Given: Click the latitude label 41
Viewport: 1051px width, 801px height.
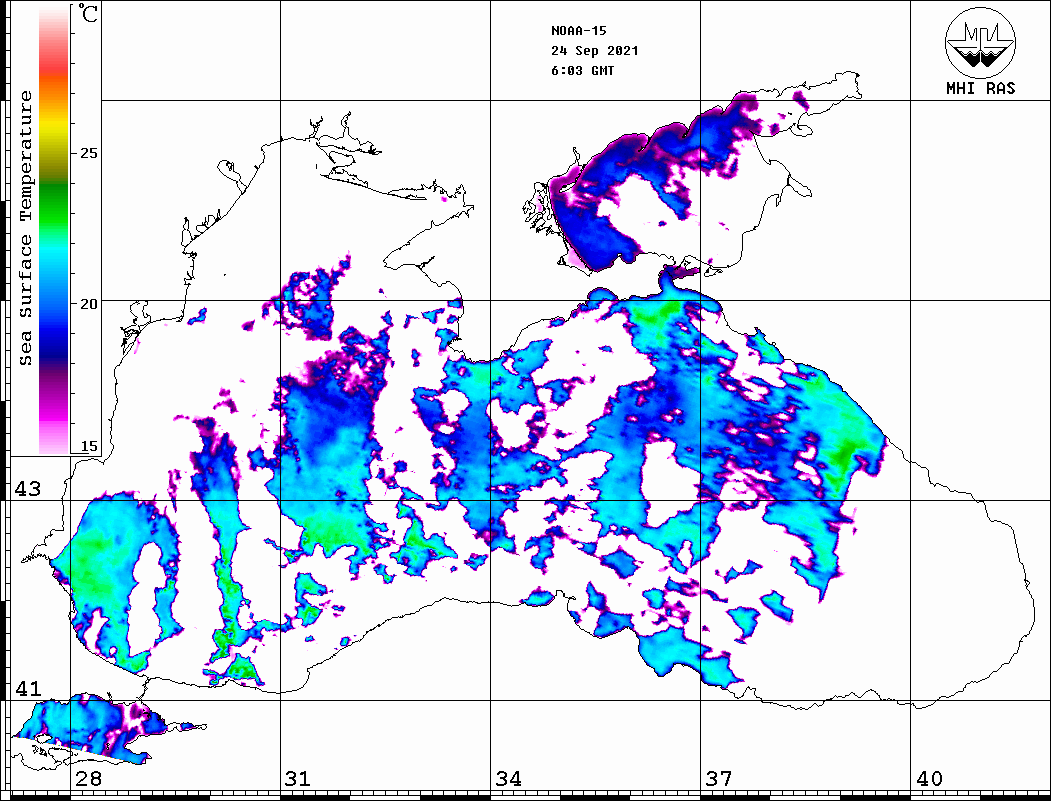Looking at the screenshot, I should 27,688.
